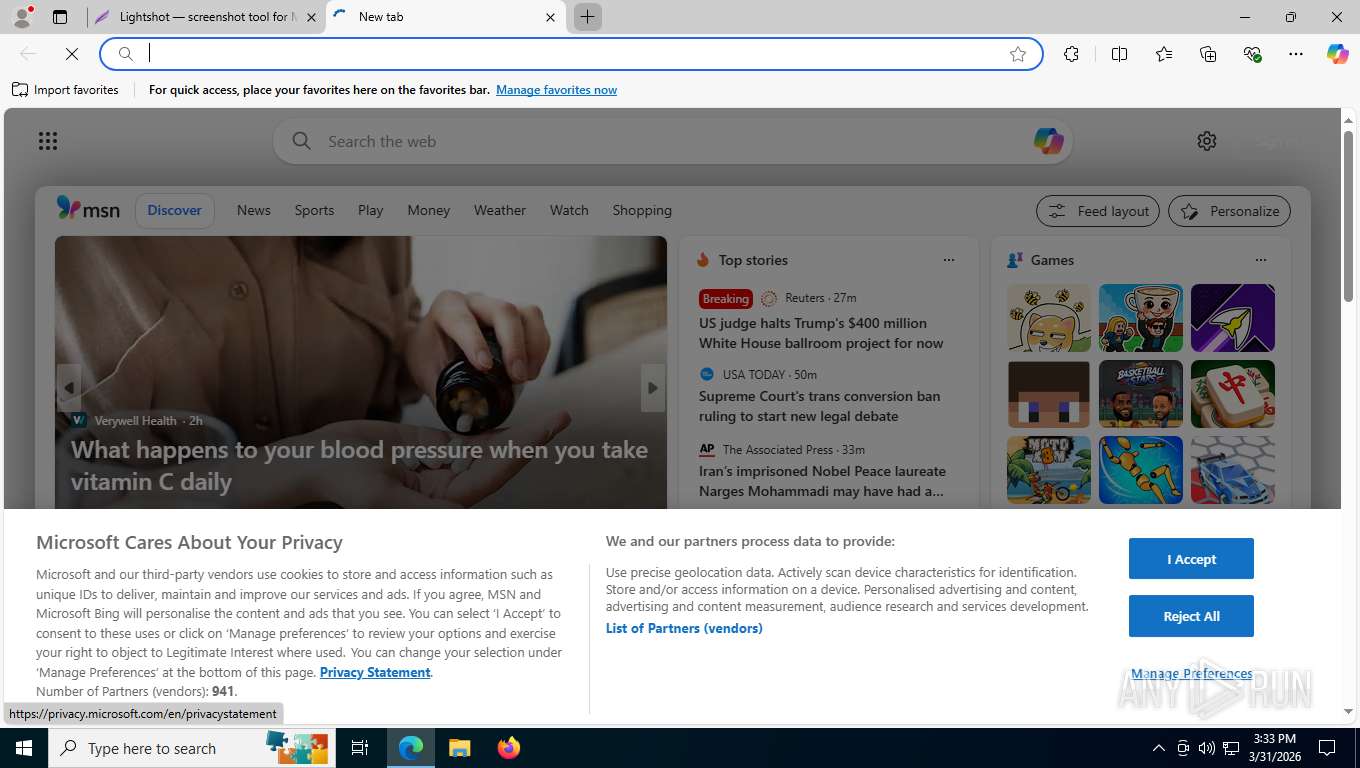Open a new tab with plus button
This screenshot has width=1360, height=768.
588,17
